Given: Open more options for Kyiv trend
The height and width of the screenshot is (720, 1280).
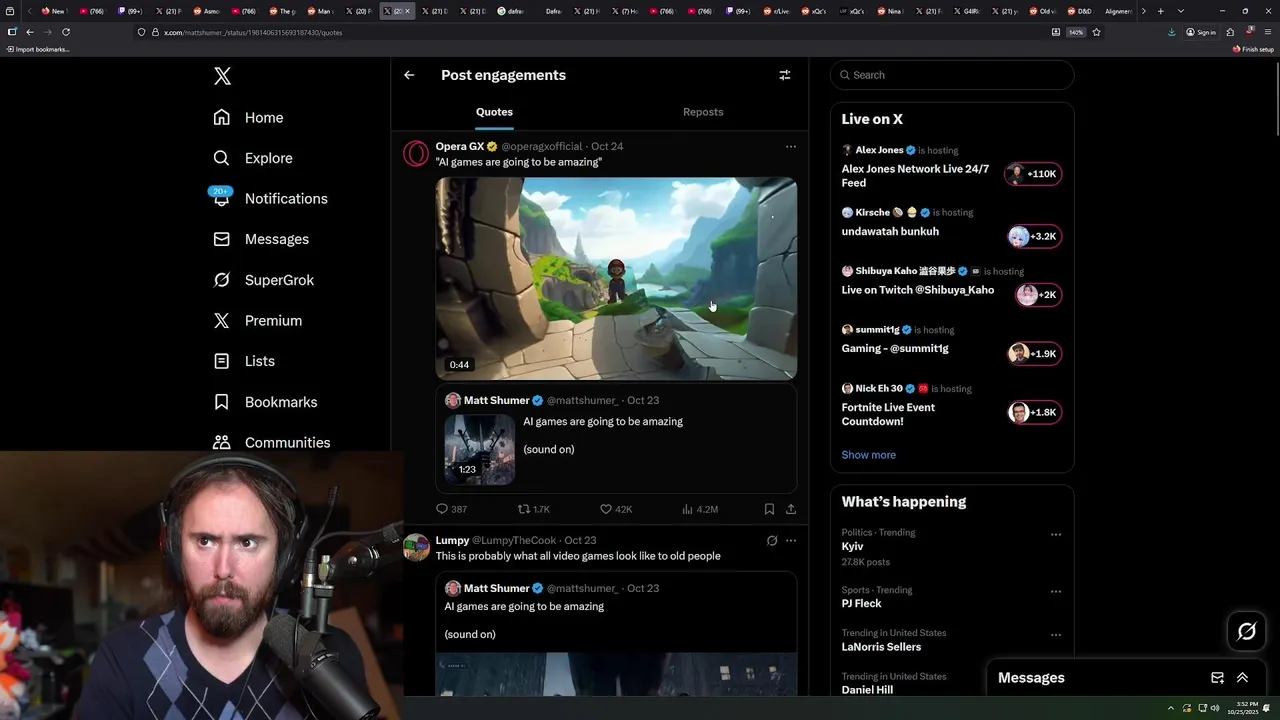Looking at the screenshot, I should (x=1055, y=534).
